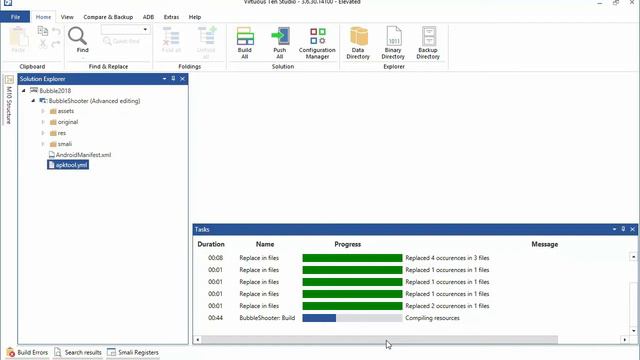Switch to the View ribbon tab
640x360 pixels.
[x=67, y=17]
